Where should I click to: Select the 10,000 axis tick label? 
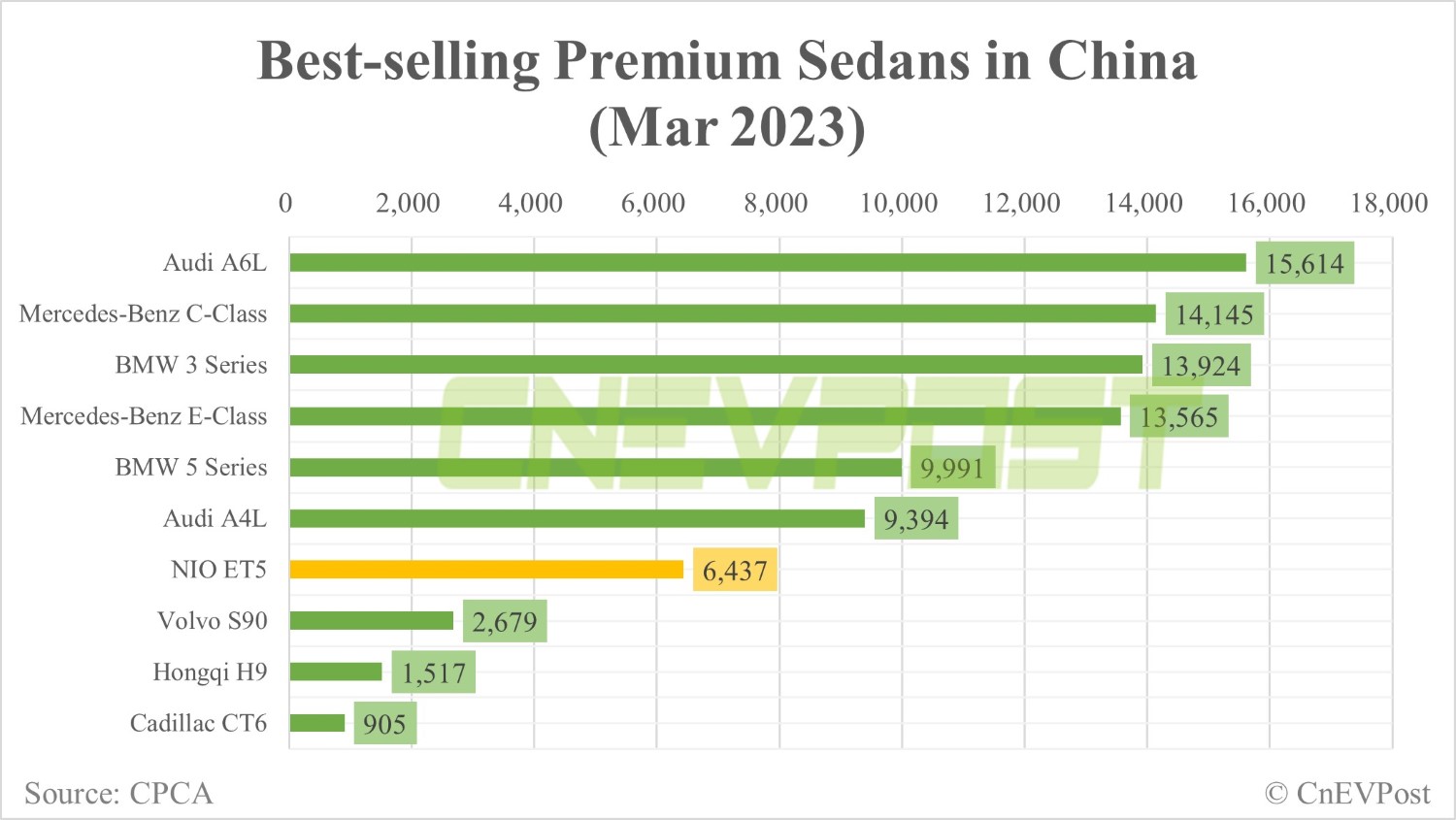tap(899, 203)
